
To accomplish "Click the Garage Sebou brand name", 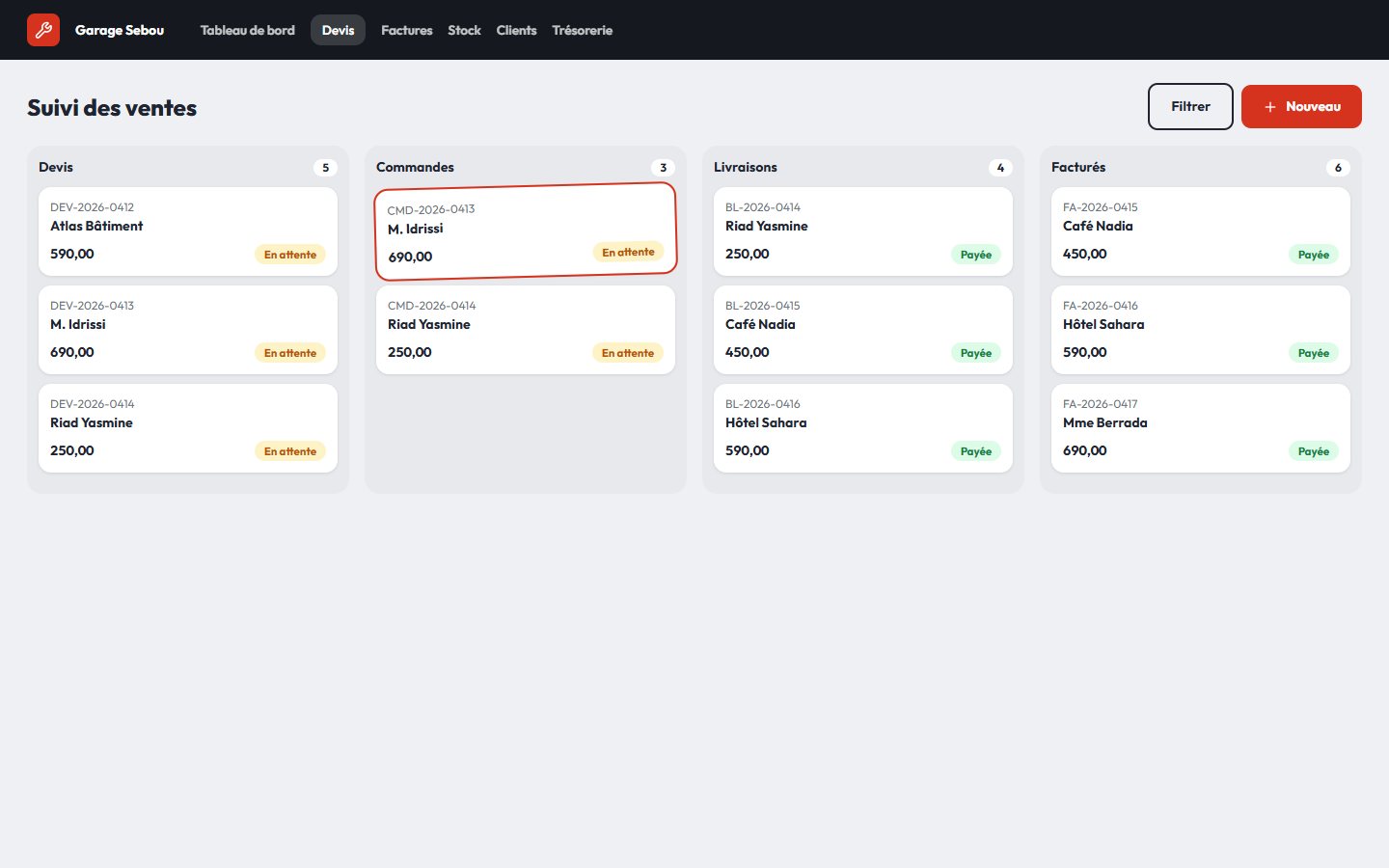I will pyautogui.click(x=120, y=30).
